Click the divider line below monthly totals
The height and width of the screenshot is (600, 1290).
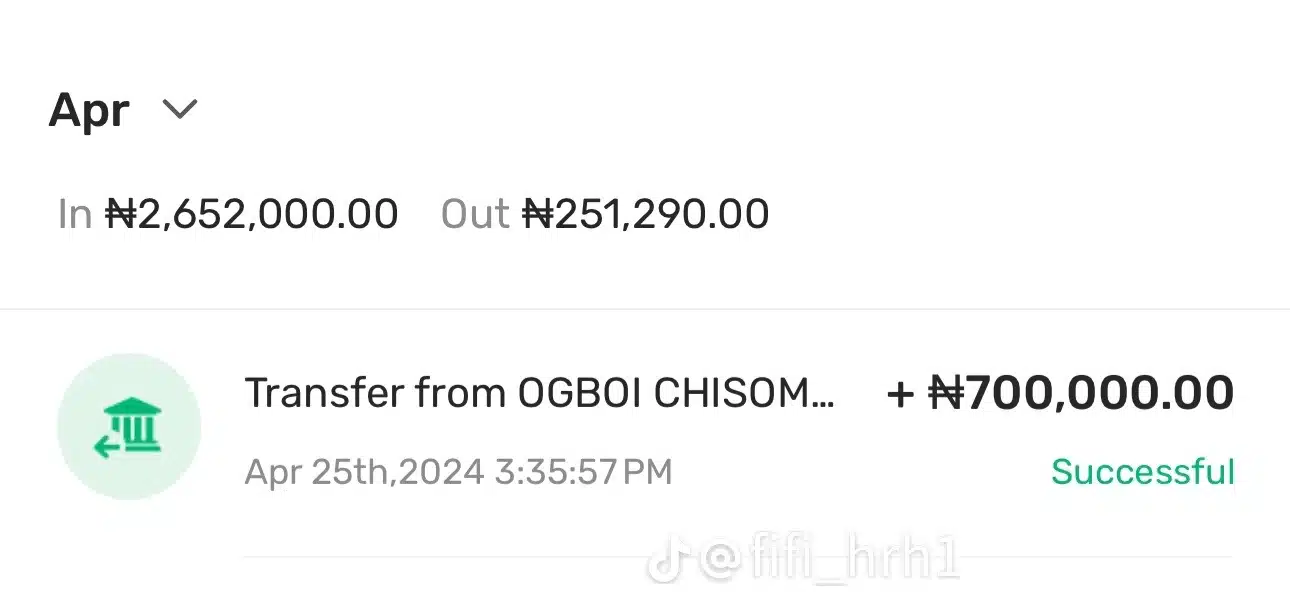click(645, 309)
